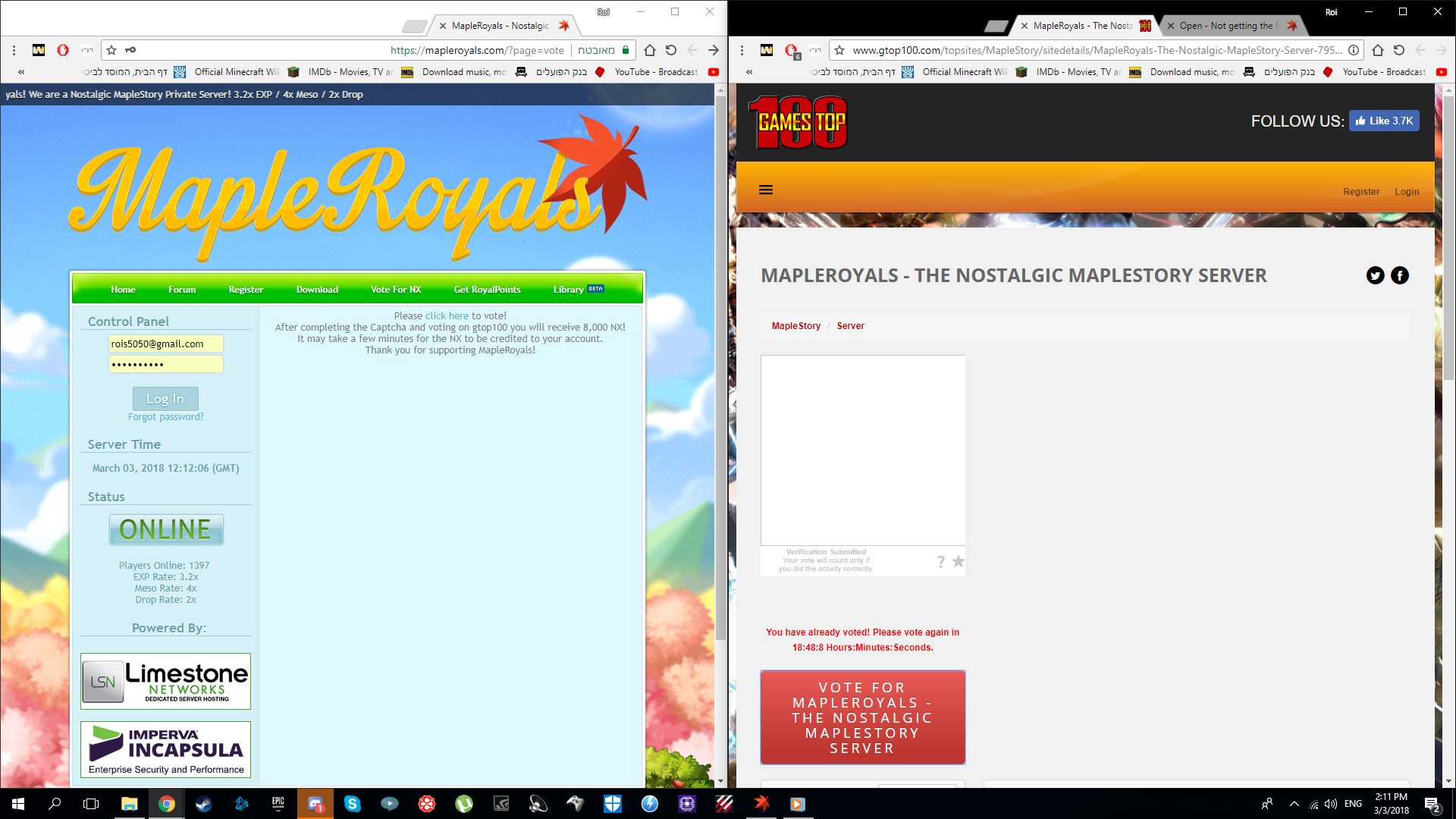1456x819 pixels.
Task: Open Skype from taskbar
Action: (352, 804)
